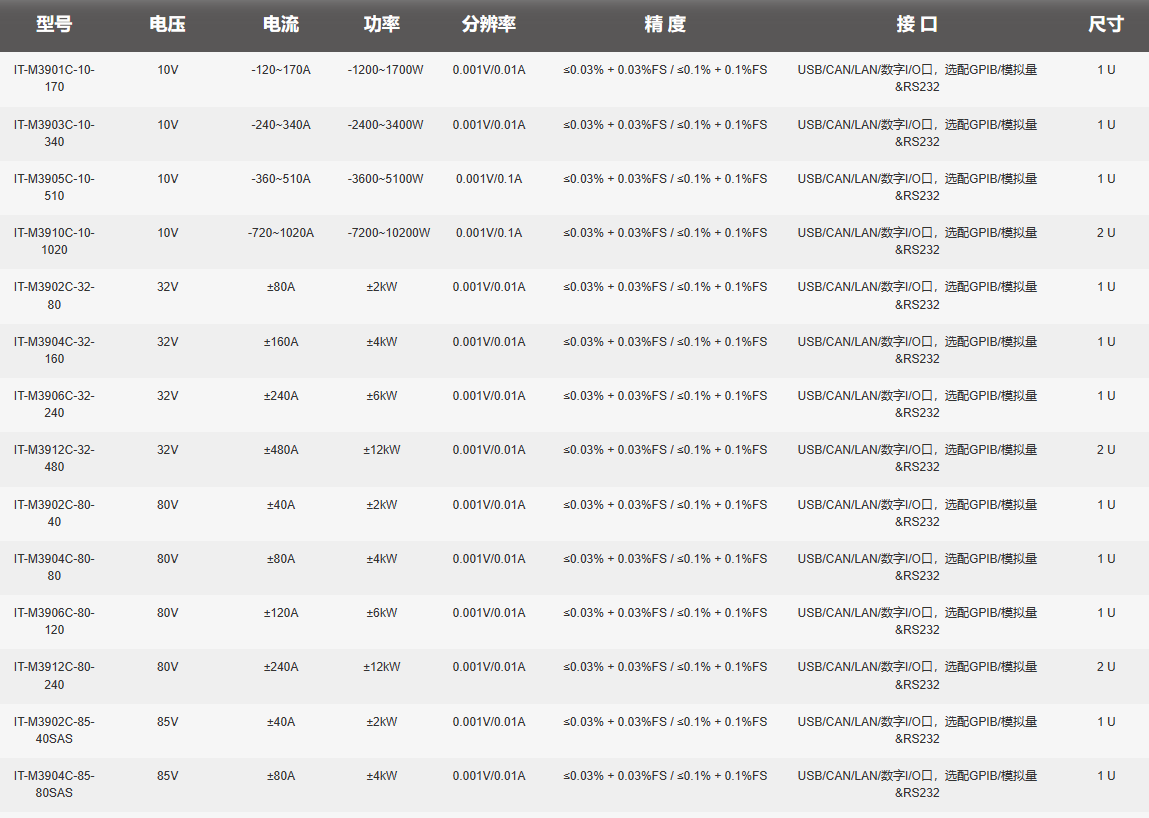Click power value -3600~5100W
This screenshot has width=1149, height=818.
(x=385, y=179)
